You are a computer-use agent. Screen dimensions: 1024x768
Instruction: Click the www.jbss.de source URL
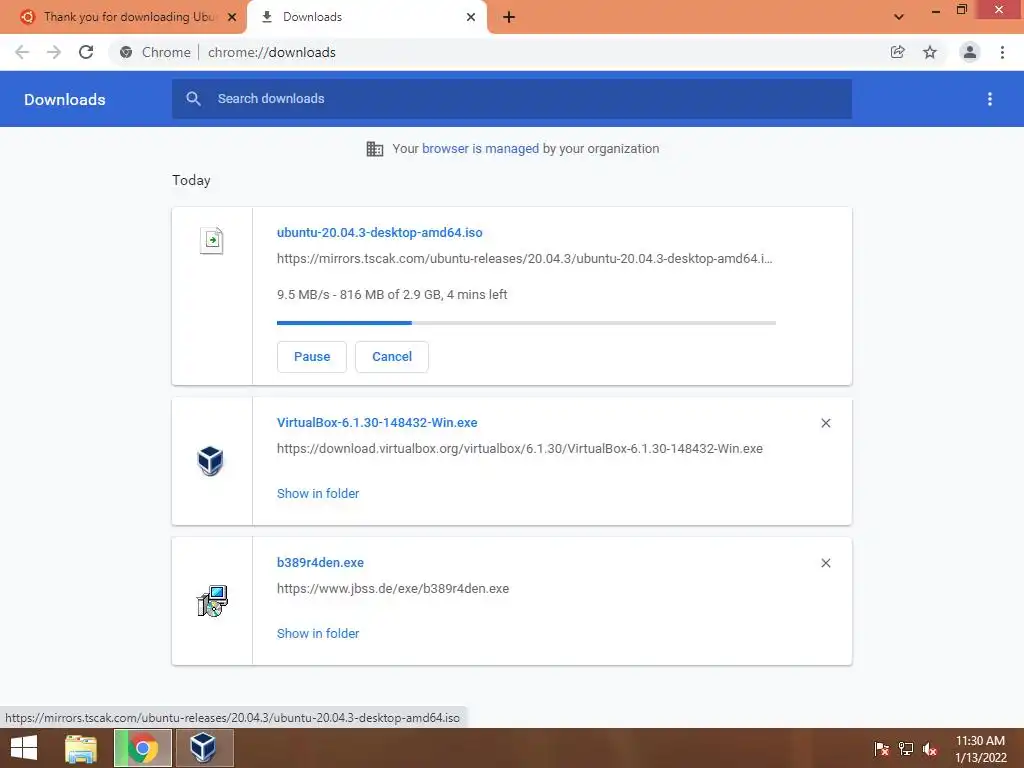393,588
